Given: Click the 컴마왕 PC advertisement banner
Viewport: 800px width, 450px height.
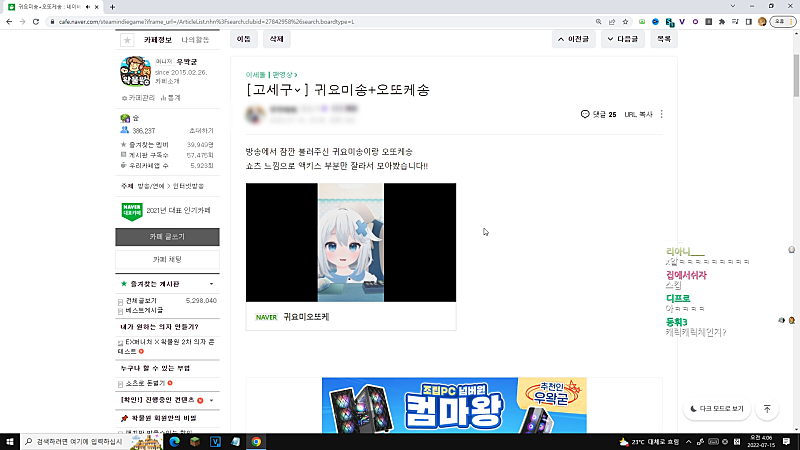Looking at the screenshot, I should 454,405.
